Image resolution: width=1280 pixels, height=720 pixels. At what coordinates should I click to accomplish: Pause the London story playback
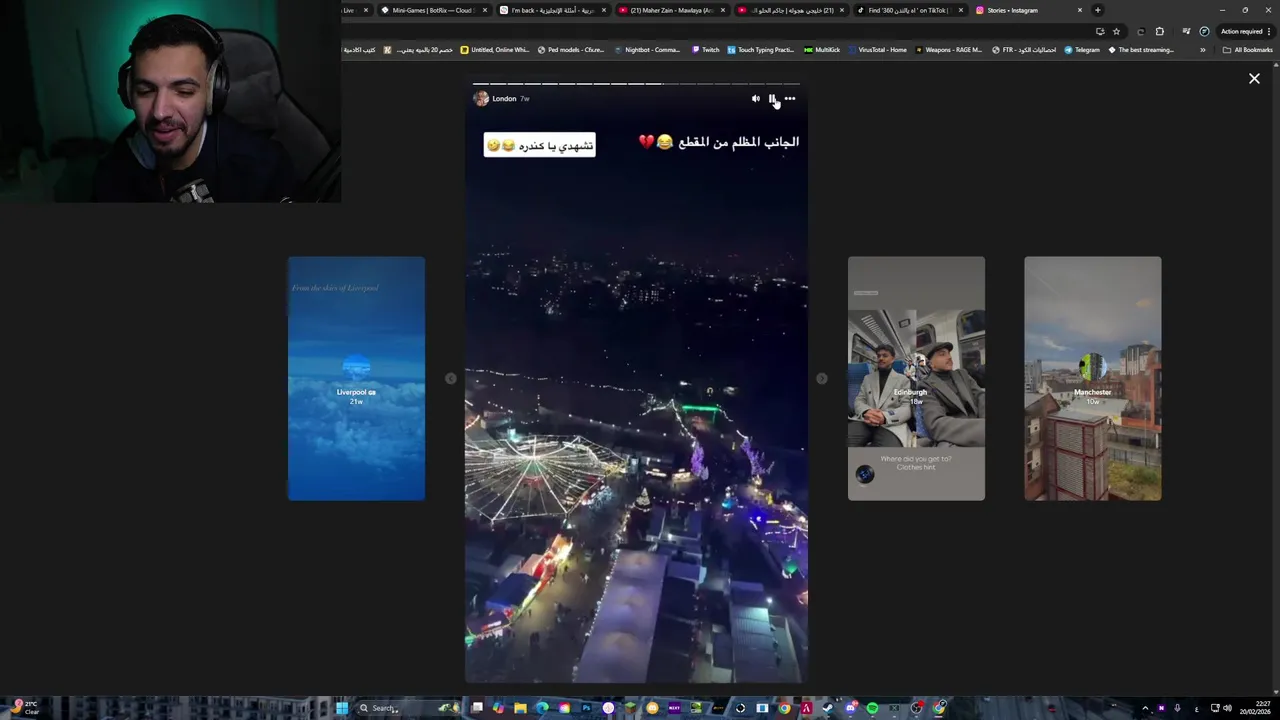772,99
